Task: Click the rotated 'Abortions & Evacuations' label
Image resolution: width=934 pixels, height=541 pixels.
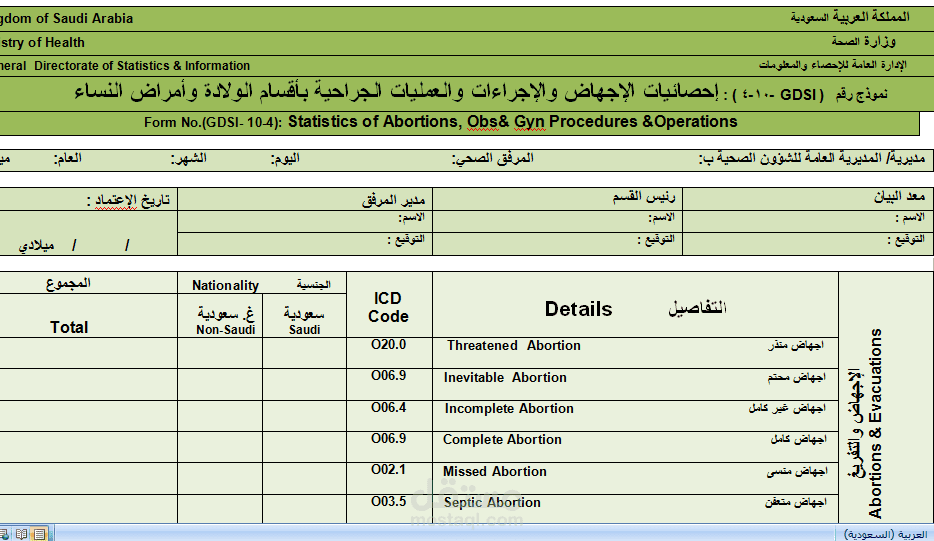Action: click(874, 423)
